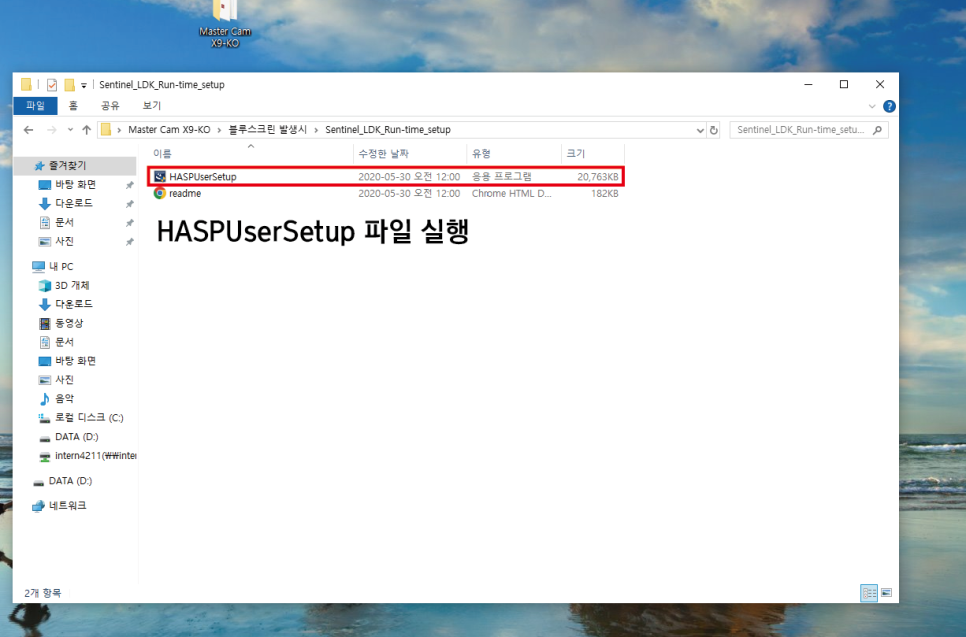The image size is (966, 637).
Task: Sort by the 수정한 날짜 column header
Action: [410, 153]
